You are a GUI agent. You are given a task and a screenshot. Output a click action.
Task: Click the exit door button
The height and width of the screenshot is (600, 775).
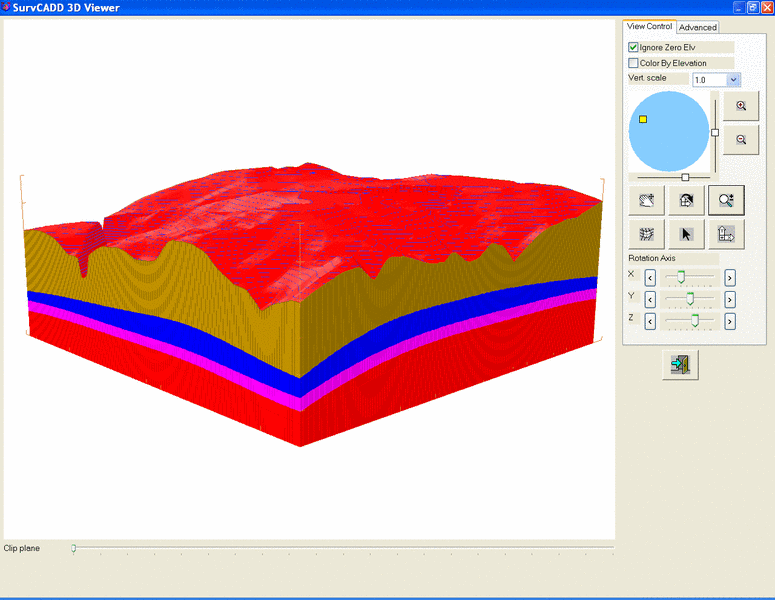click(680, 365)
